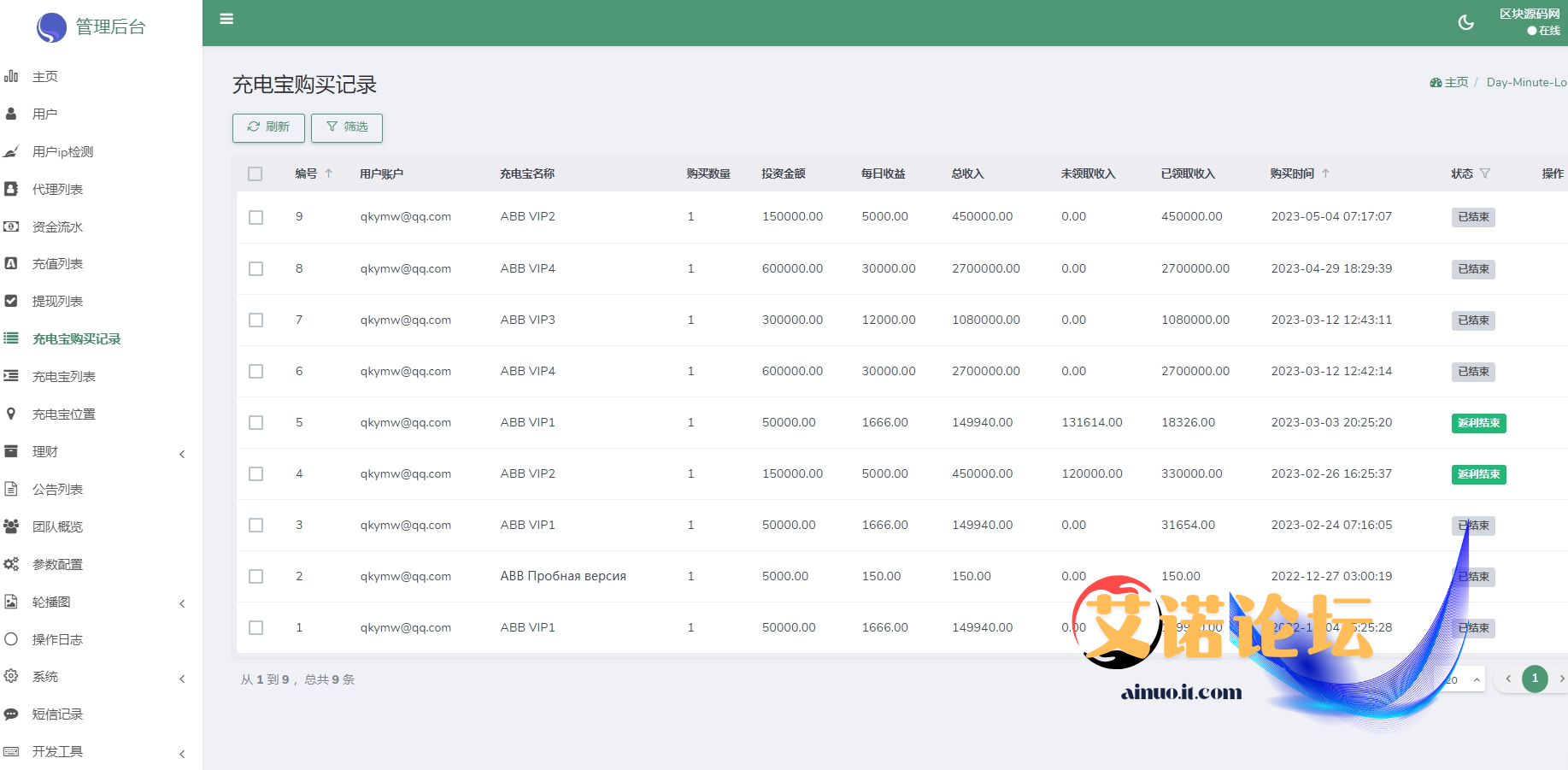Open 用户 menu item

(x=101, y=114)
